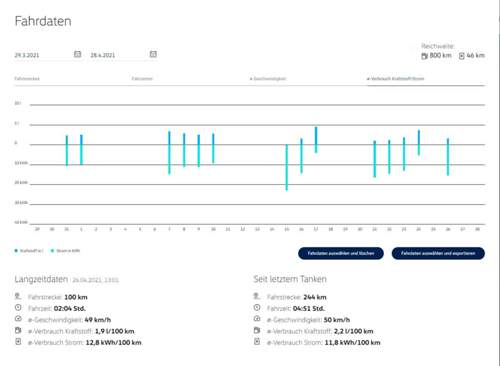The width and height of the screenshot is (500, 366).
Task: Click the Strom consumption icon under Langzeitdaten
Action: [18, 341]
